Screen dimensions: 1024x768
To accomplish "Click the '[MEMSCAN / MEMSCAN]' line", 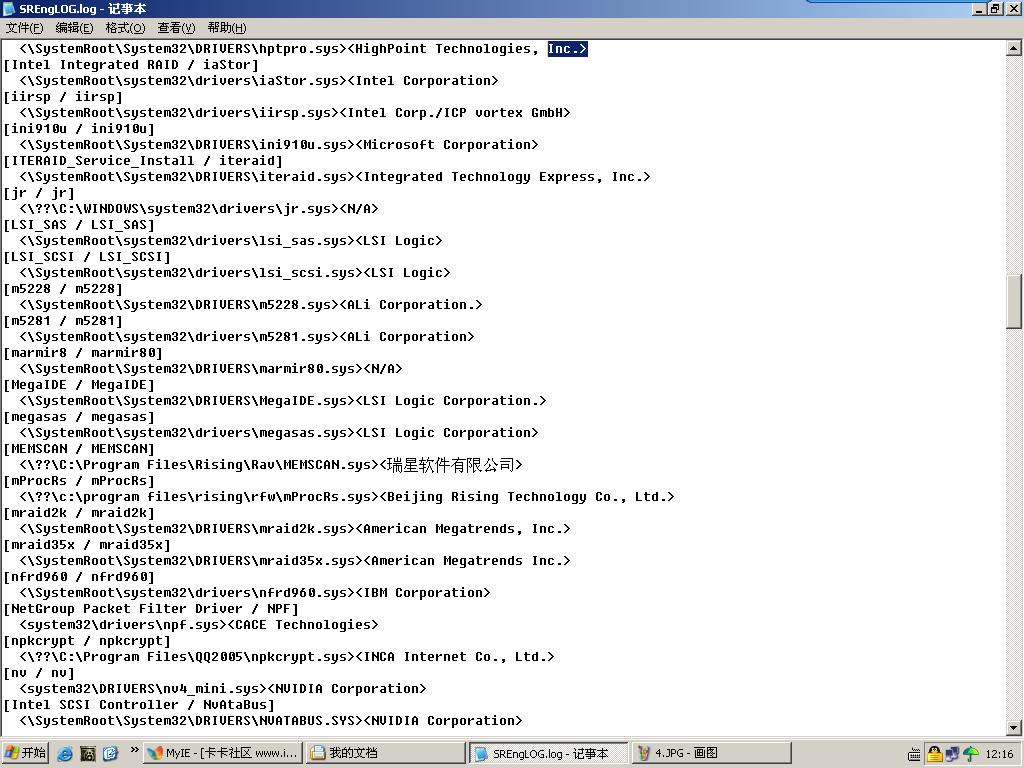I will tap(79, 449).
